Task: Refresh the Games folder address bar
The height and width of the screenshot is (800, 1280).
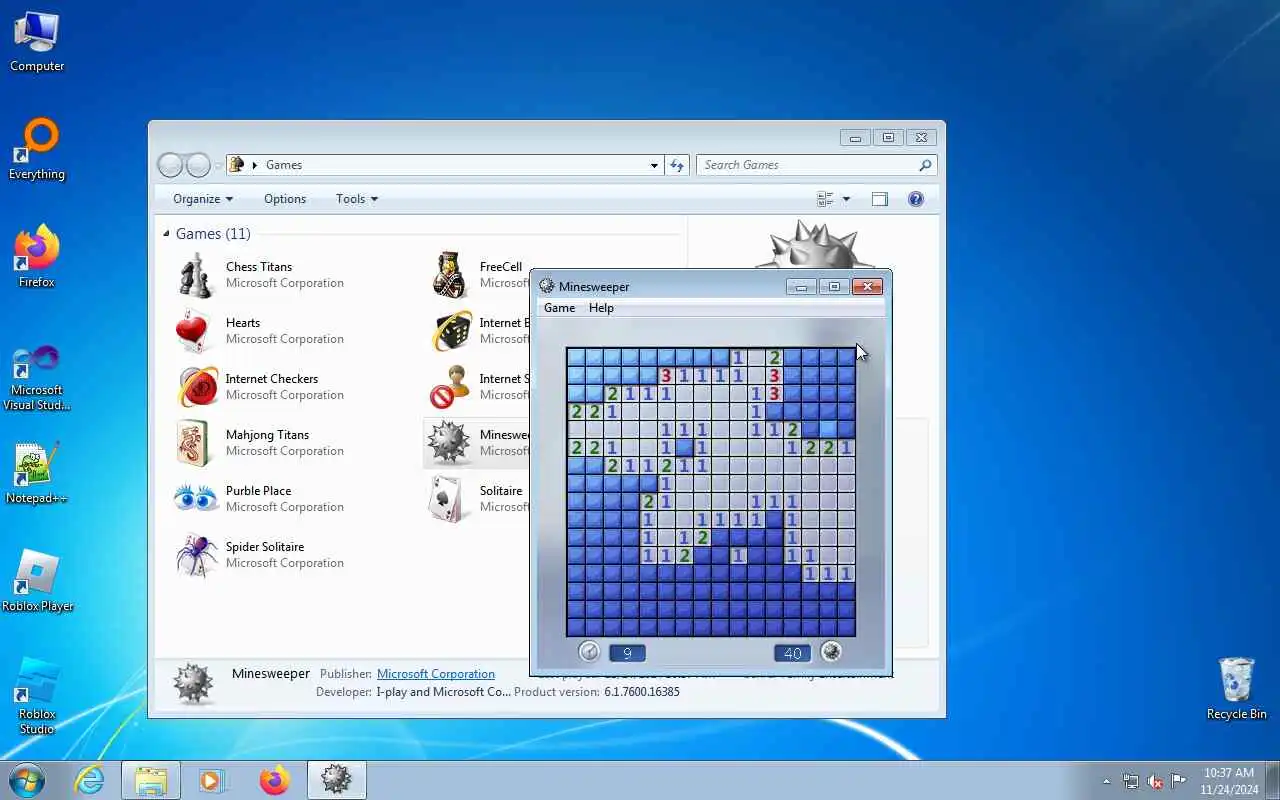Action: click(x=677, y=165)
